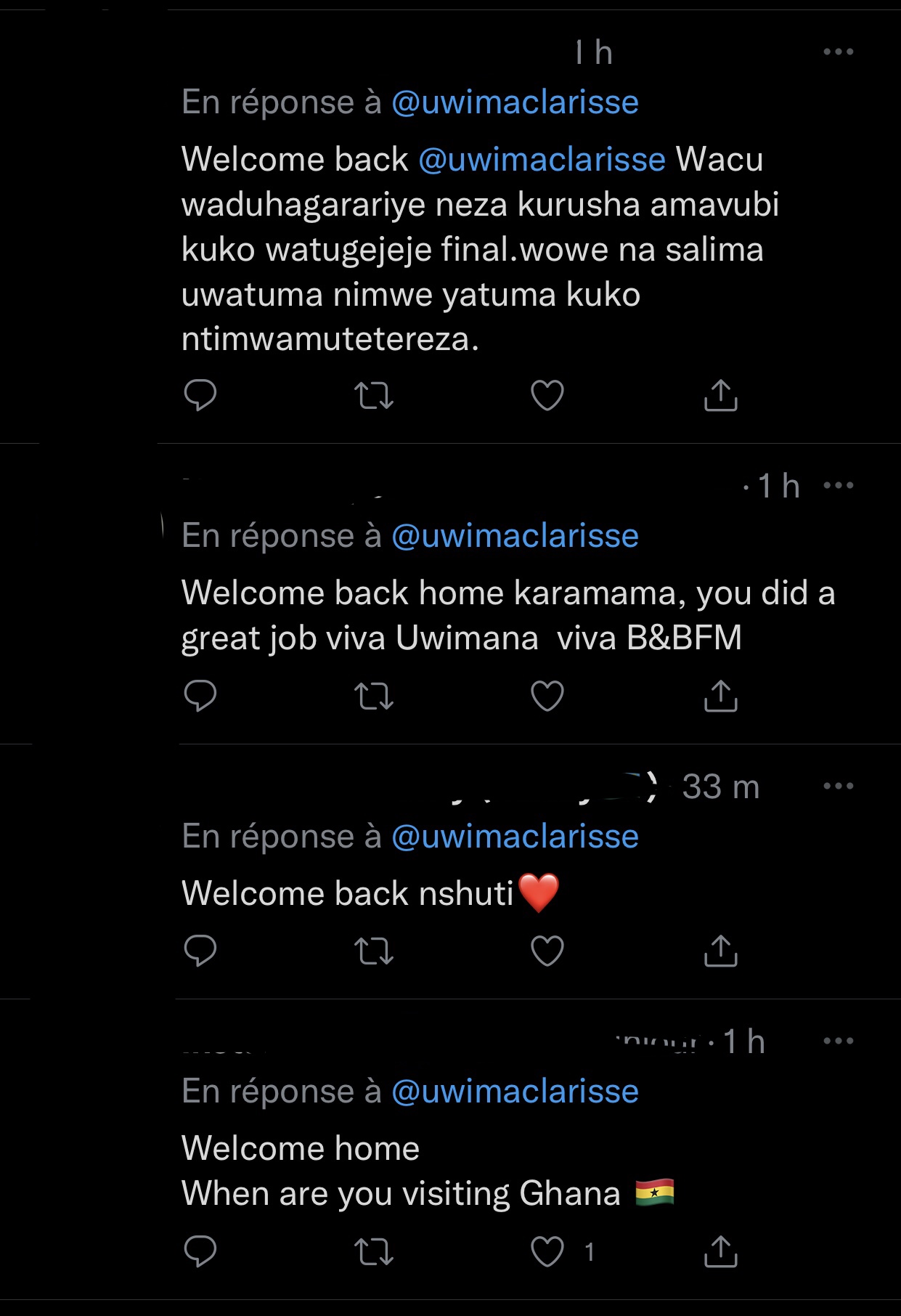
Task: Open @uwimaclarisse reply link in nshuti tweet
Action: point(515,836)
